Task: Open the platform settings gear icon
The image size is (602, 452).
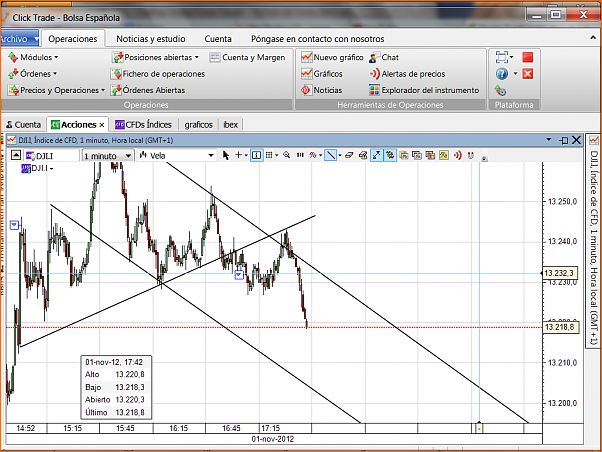Action: pyautogui.click(x=500, y=91)
